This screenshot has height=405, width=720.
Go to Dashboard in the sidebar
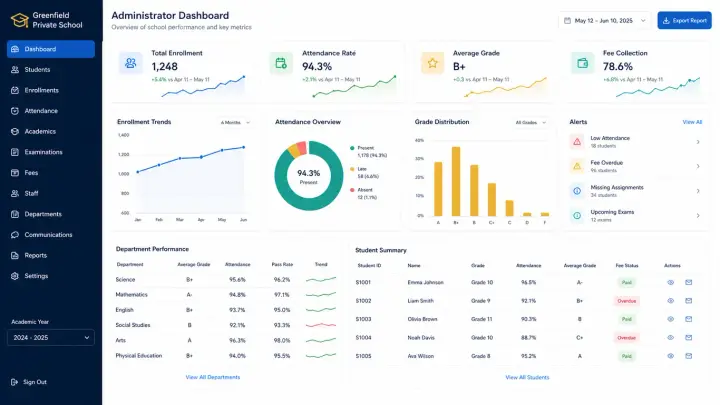tap(51, 49)
